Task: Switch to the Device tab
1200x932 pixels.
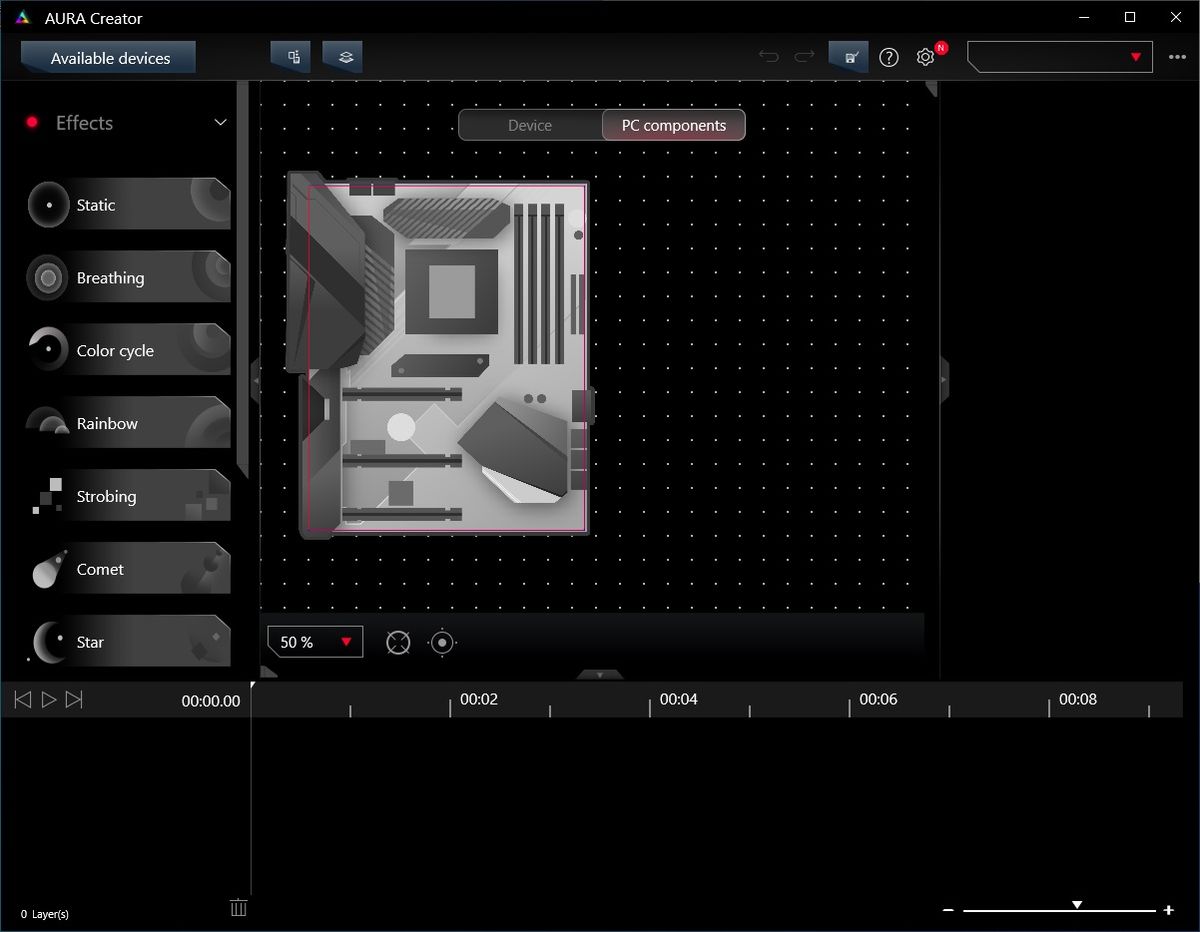Action: point(530,125)
